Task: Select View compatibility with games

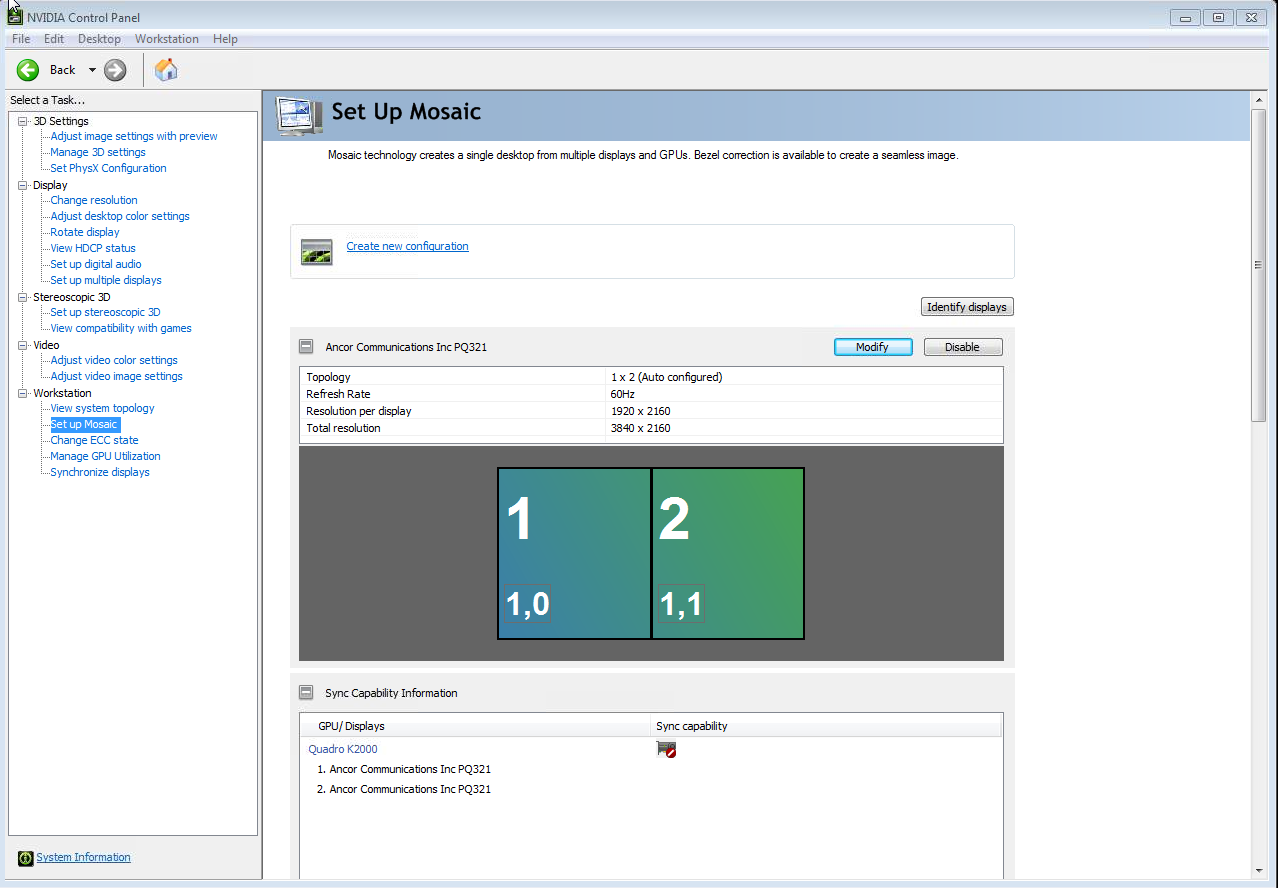Action: click(121, 328)
